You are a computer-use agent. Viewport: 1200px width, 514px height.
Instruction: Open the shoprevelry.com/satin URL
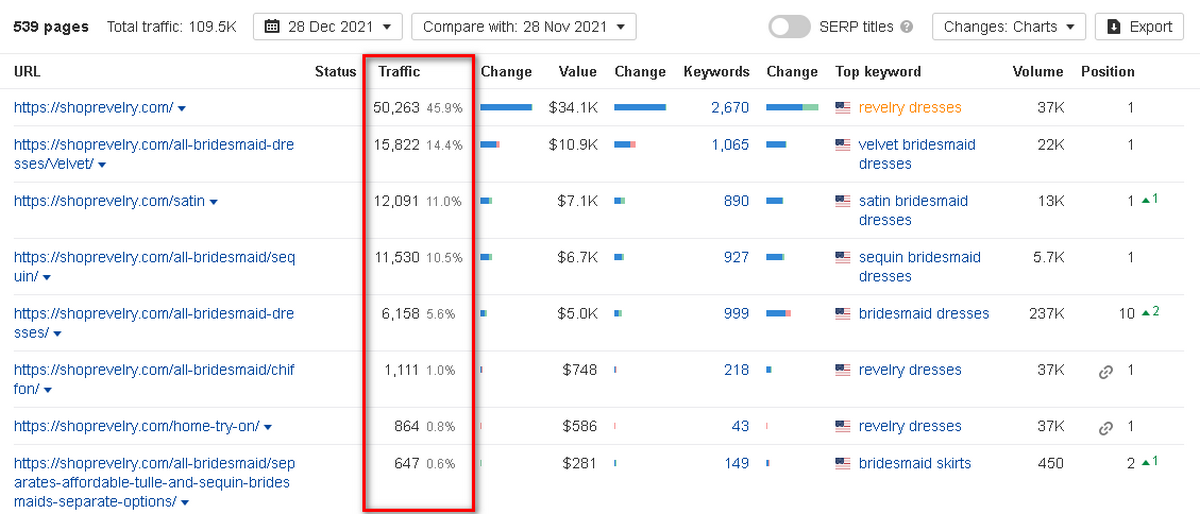click(109, 201)
